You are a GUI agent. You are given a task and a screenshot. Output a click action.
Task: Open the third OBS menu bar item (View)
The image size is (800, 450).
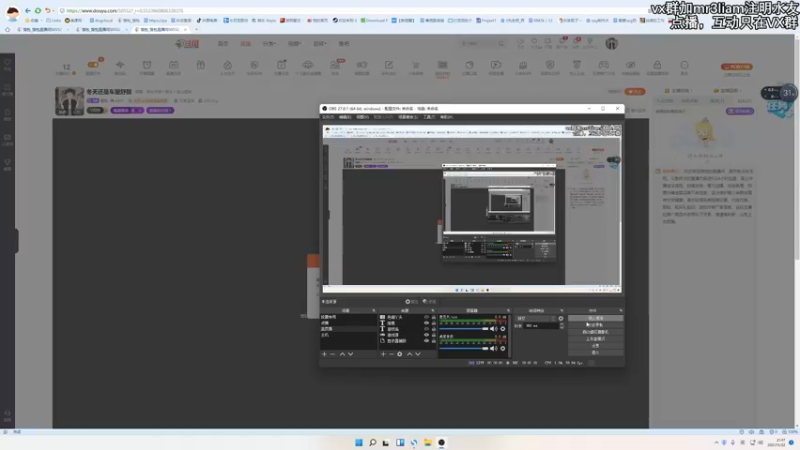tap(362, 117)
